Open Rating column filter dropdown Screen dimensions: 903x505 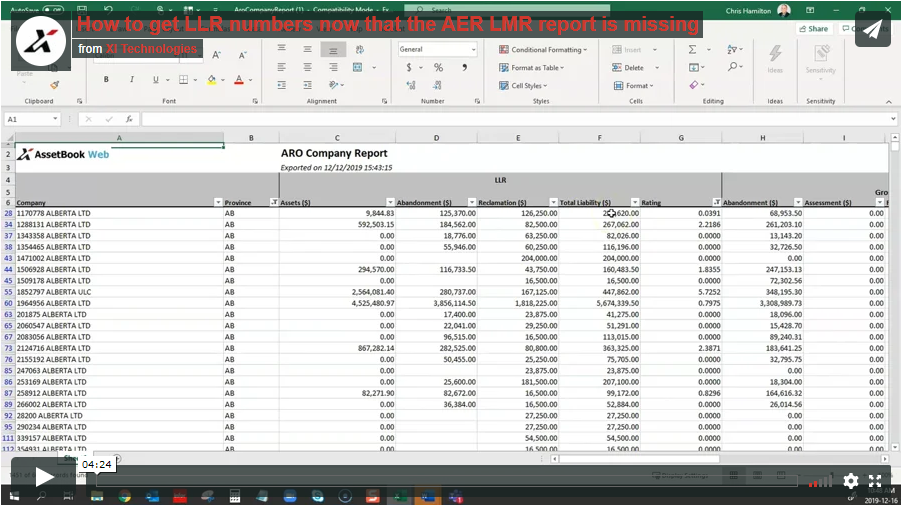click(x=716, y=203)
